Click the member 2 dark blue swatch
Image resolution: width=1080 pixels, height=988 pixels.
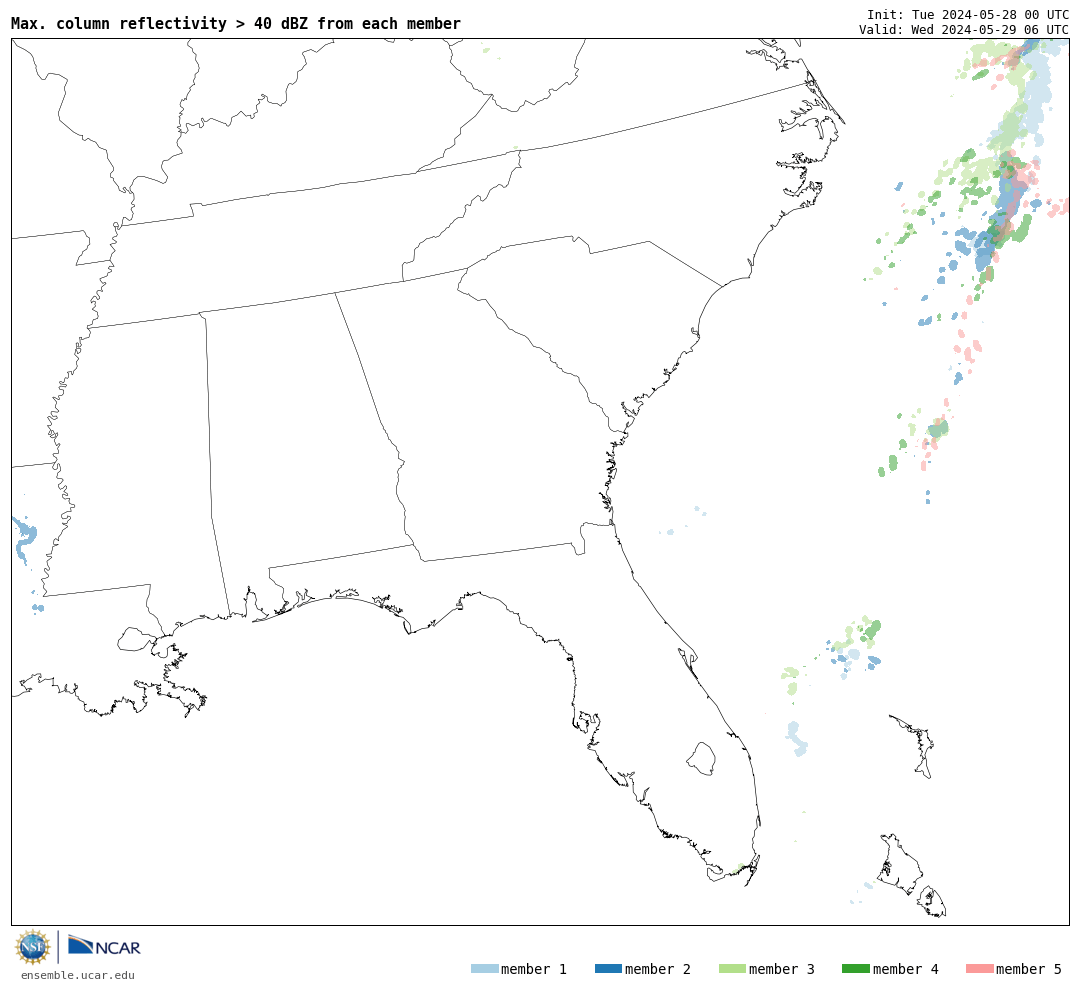coord(608,969)
